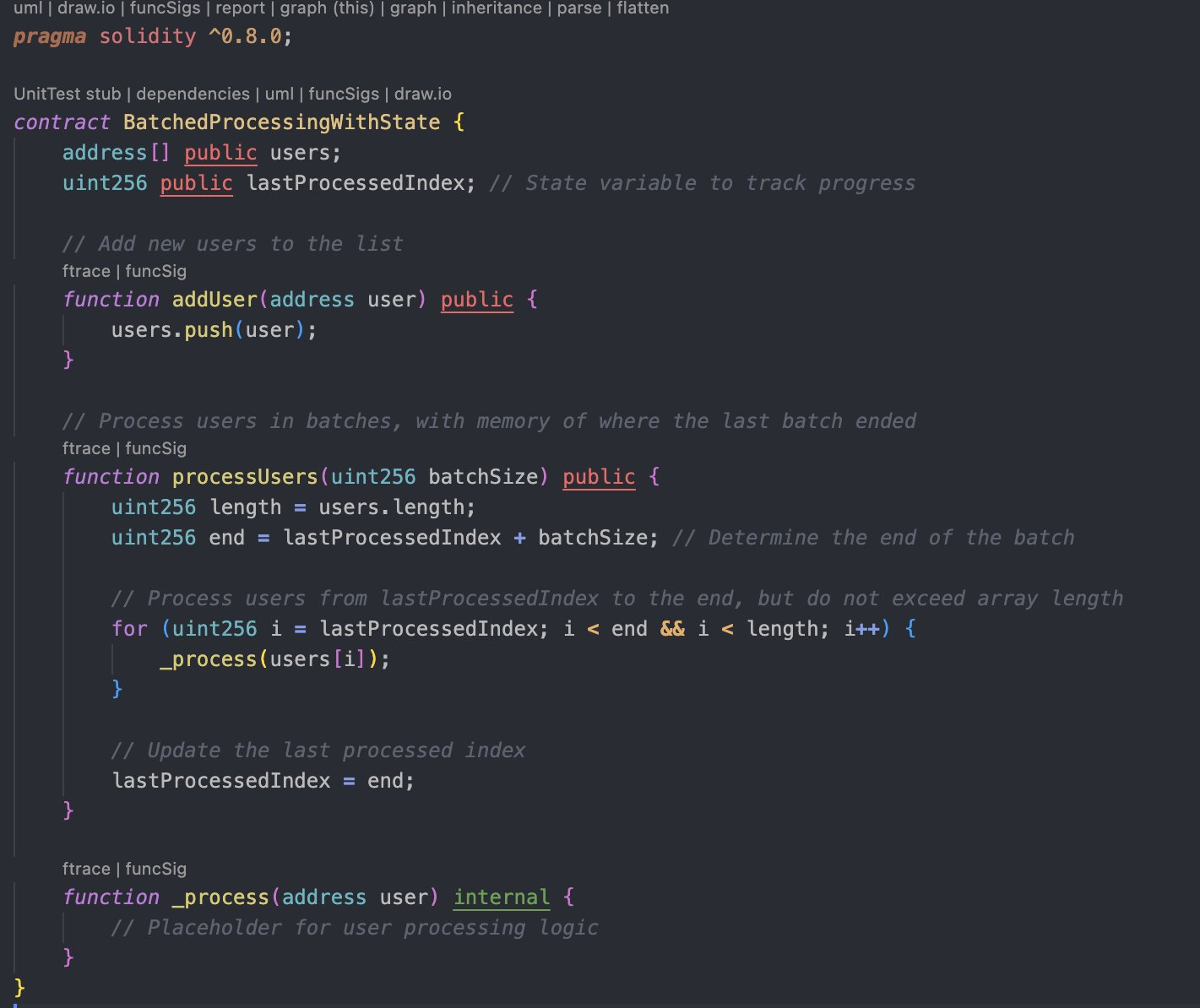The width and height of the screenshot is (1200, 1008).
Task: Select the processUsers function name
Action: coord(245,477)
